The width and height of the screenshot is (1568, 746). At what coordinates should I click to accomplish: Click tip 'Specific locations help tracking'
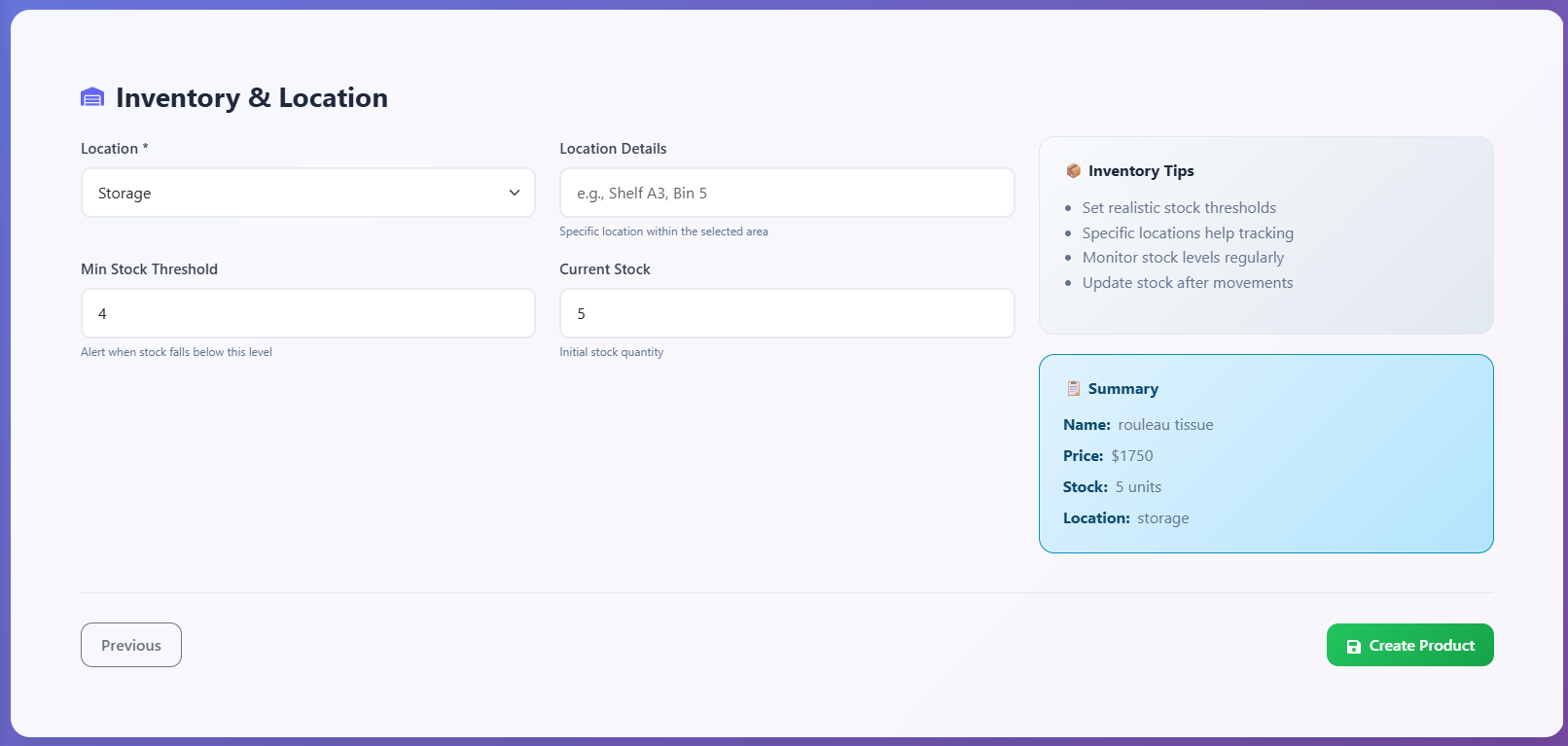coord(1188,233)
